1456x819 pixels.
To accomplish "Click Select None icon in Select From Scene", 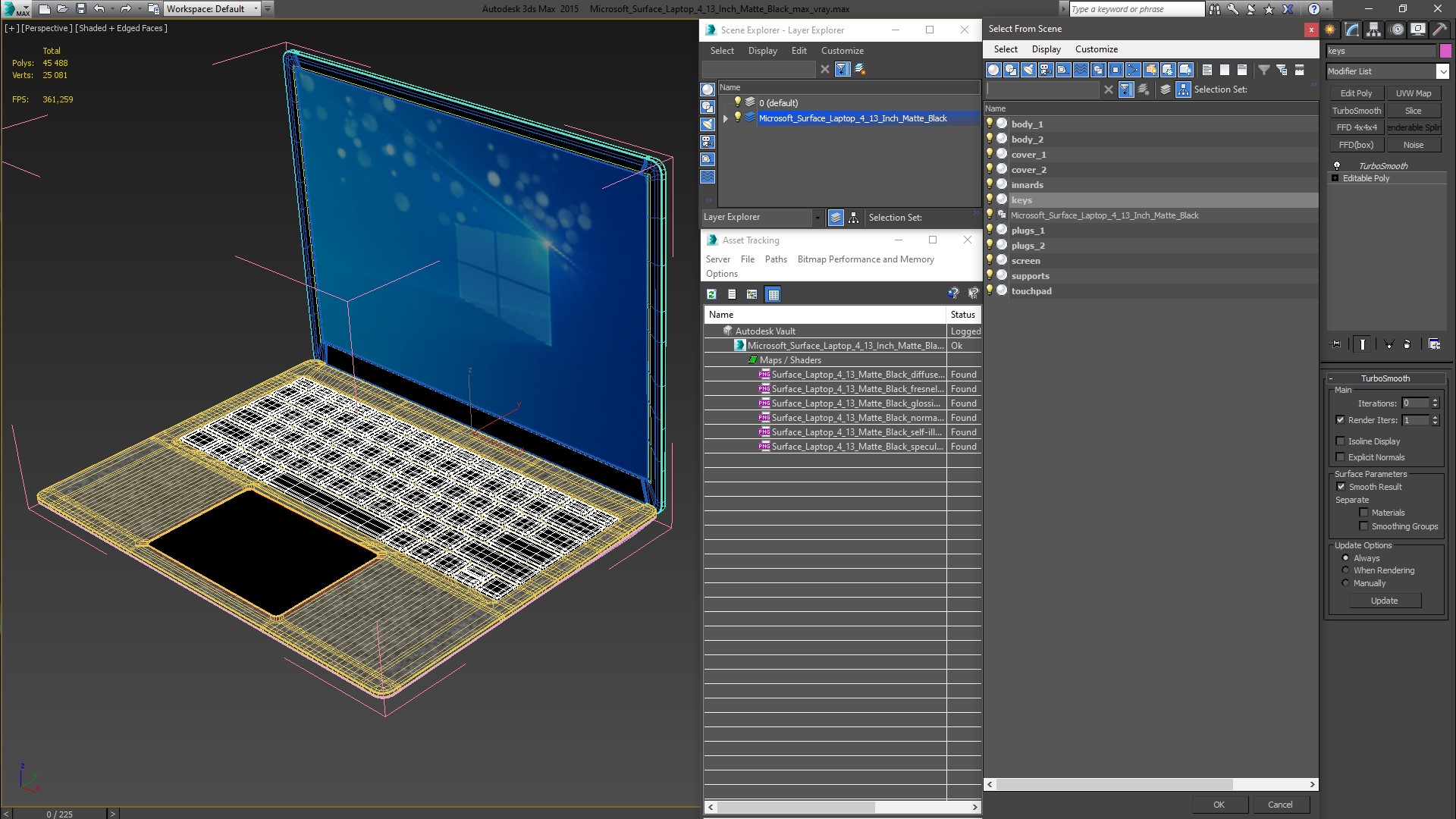I will [1225, 70].
